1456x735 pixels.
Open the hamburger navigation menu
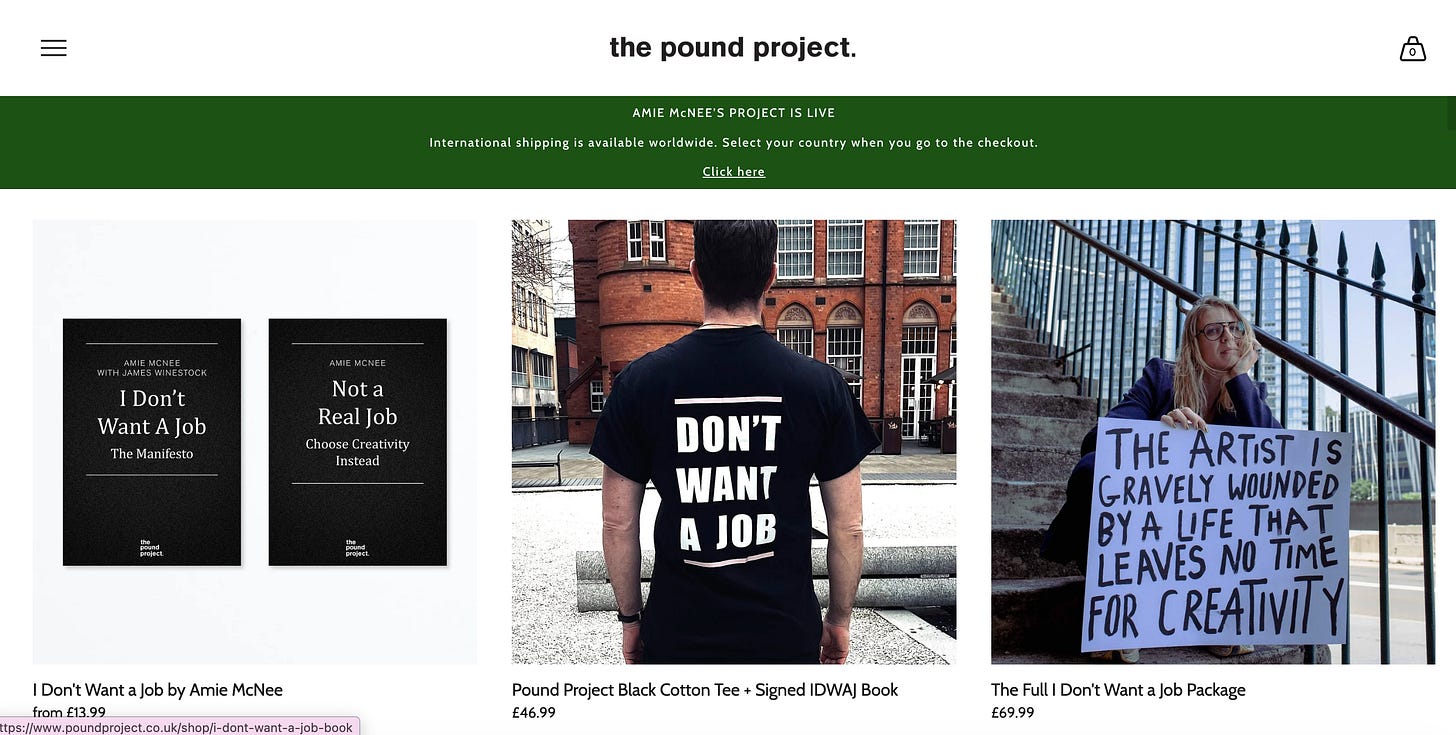[x=54, y=48]
